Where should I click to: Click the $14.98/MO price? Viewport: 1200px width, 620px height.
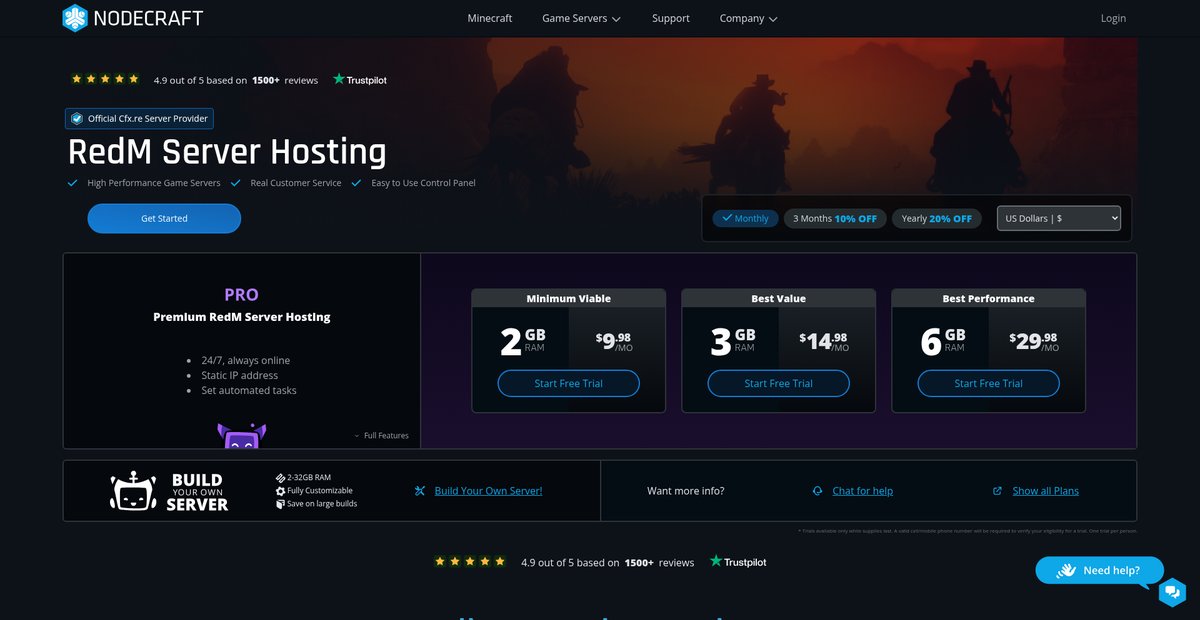tap(823, 341)
